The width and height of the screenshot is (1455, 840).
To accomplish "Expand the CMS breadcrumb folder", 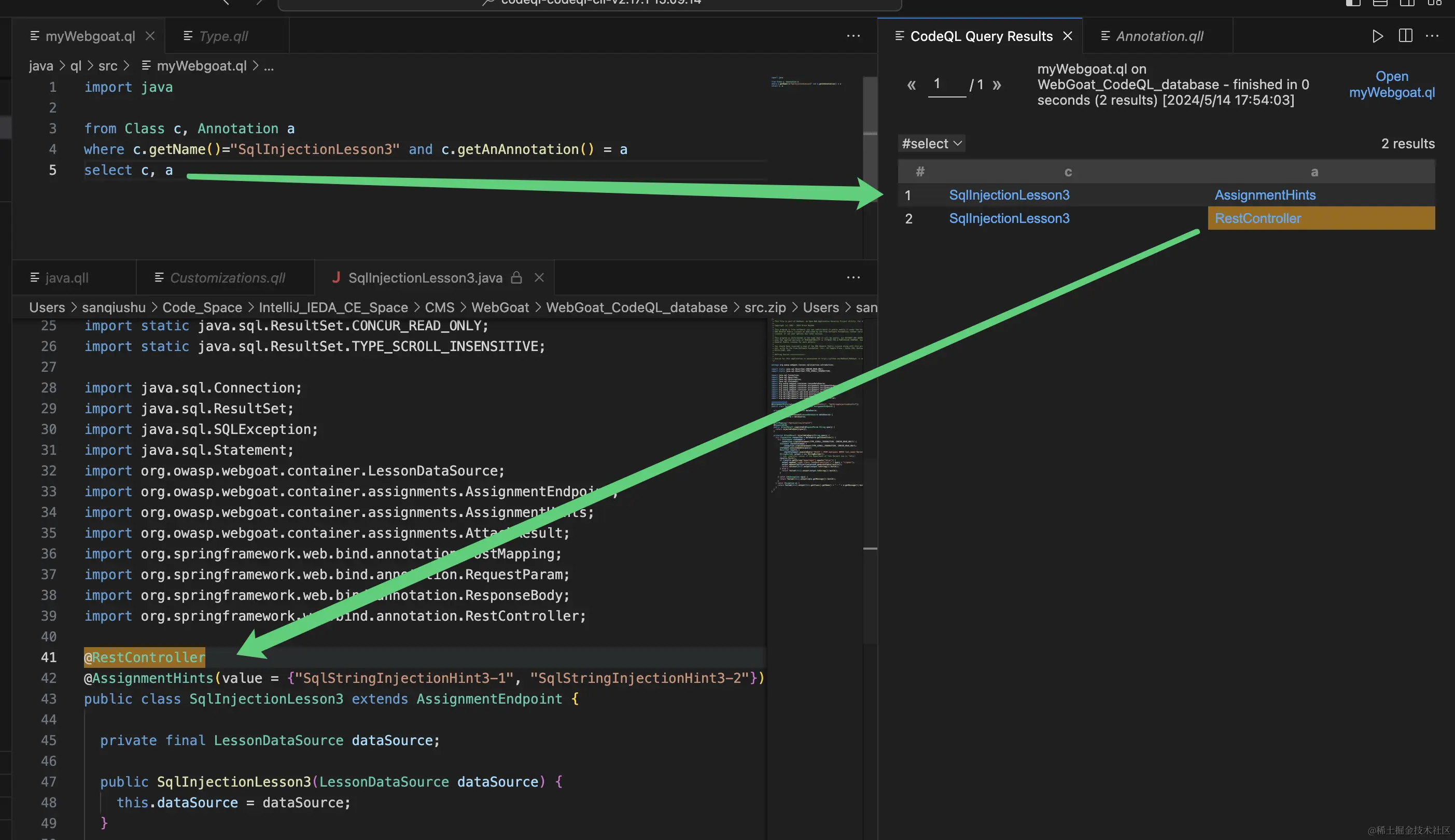I will coord(440,307).
